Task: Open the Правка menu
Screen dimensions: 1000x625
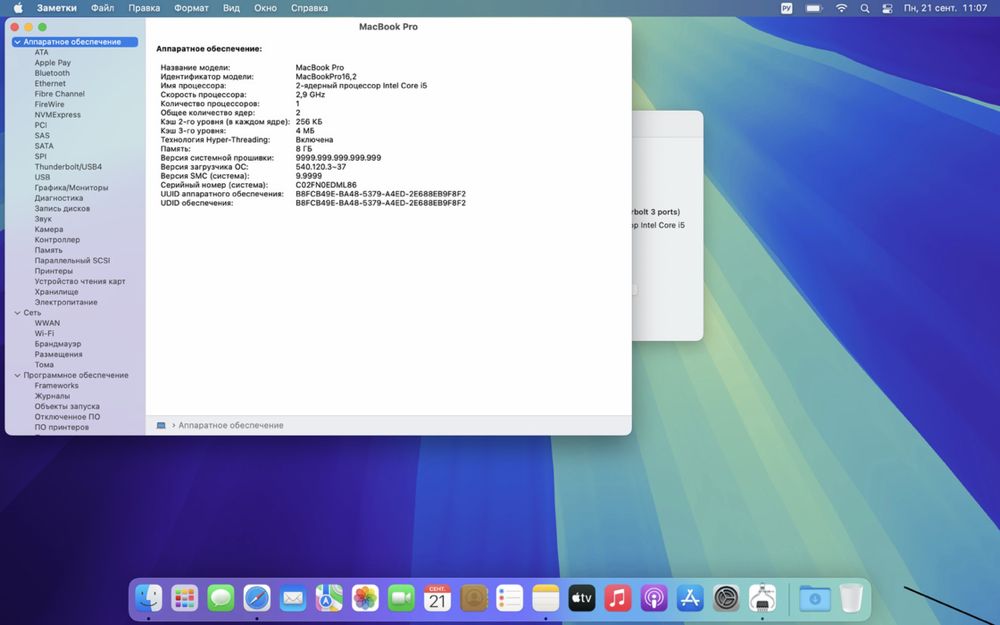Action: (x=144, y=8)
